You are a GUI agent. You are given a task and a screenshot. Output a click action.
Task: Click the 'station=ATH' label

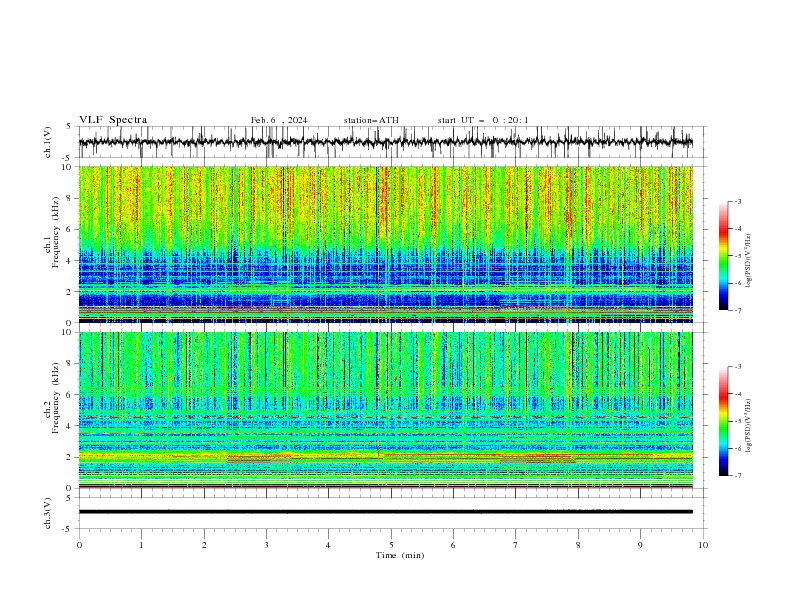[x=371, y=120]
